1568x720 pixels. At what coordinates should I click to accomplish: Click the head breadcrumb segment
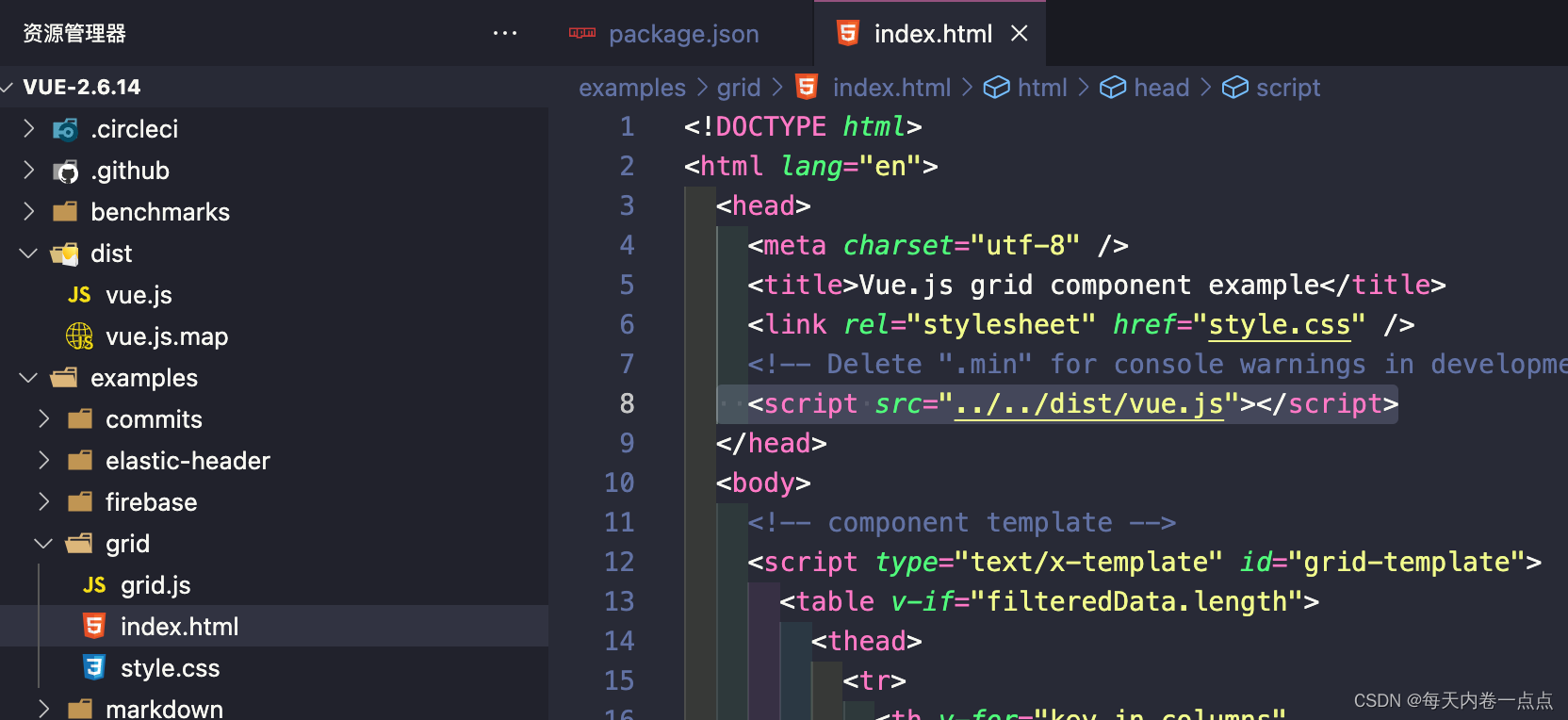click(x=1162, y=88)
